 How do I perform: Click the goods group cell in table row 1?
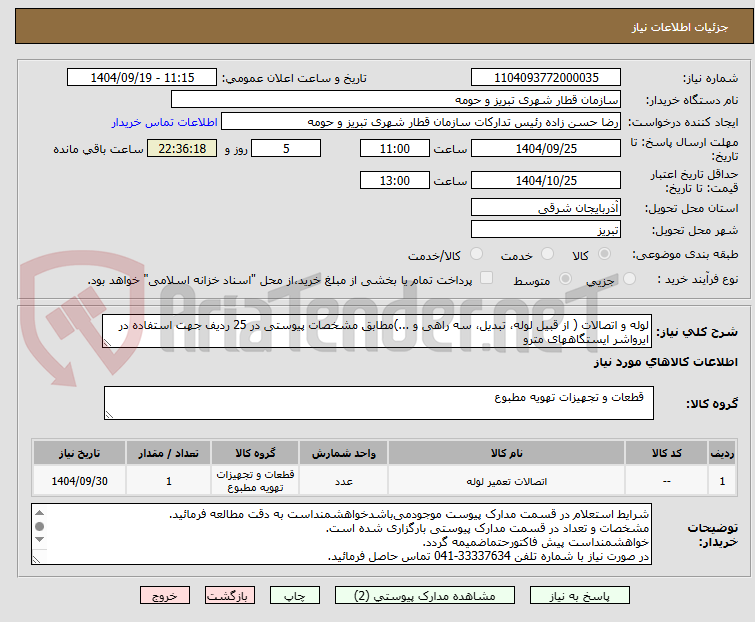click(x=255, y=481)
